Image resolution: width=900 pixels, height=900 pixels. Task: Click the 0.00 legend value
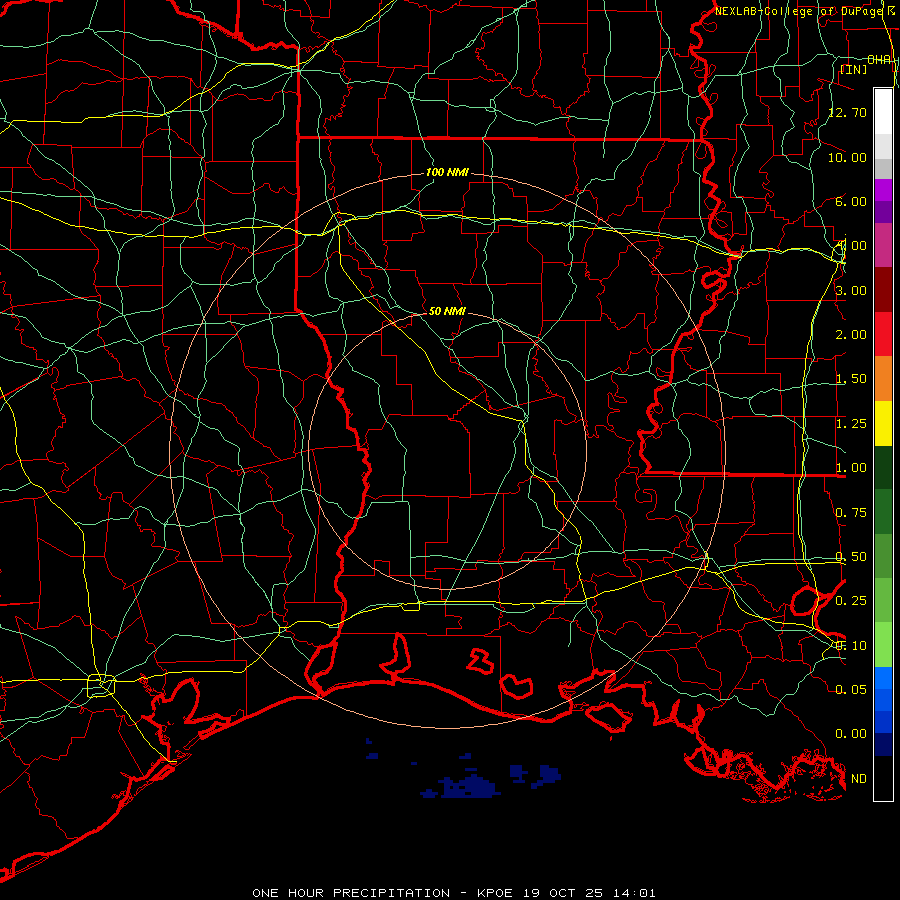coord(851,734)
